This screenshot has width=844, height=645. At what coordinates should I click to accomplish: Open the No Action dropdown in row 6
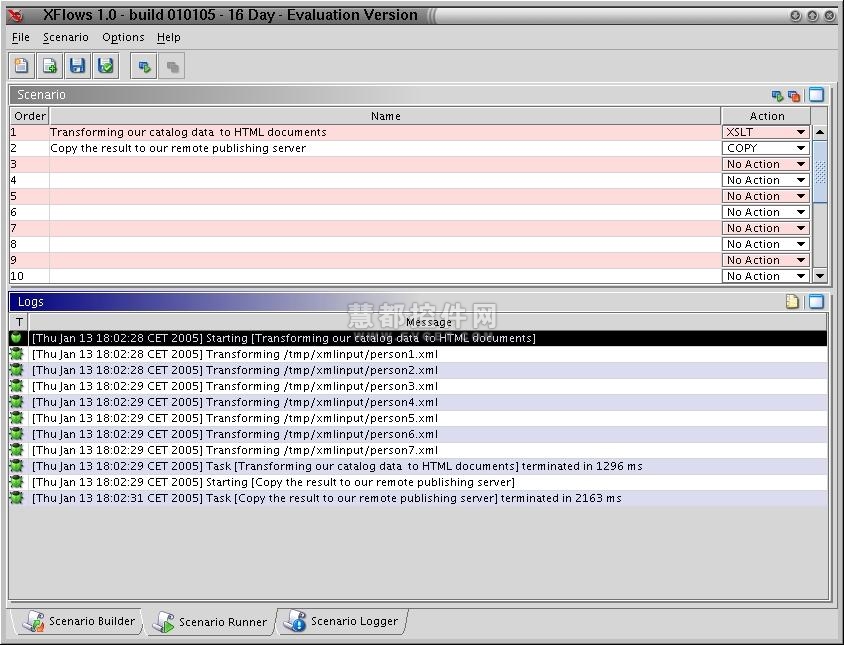765,212
